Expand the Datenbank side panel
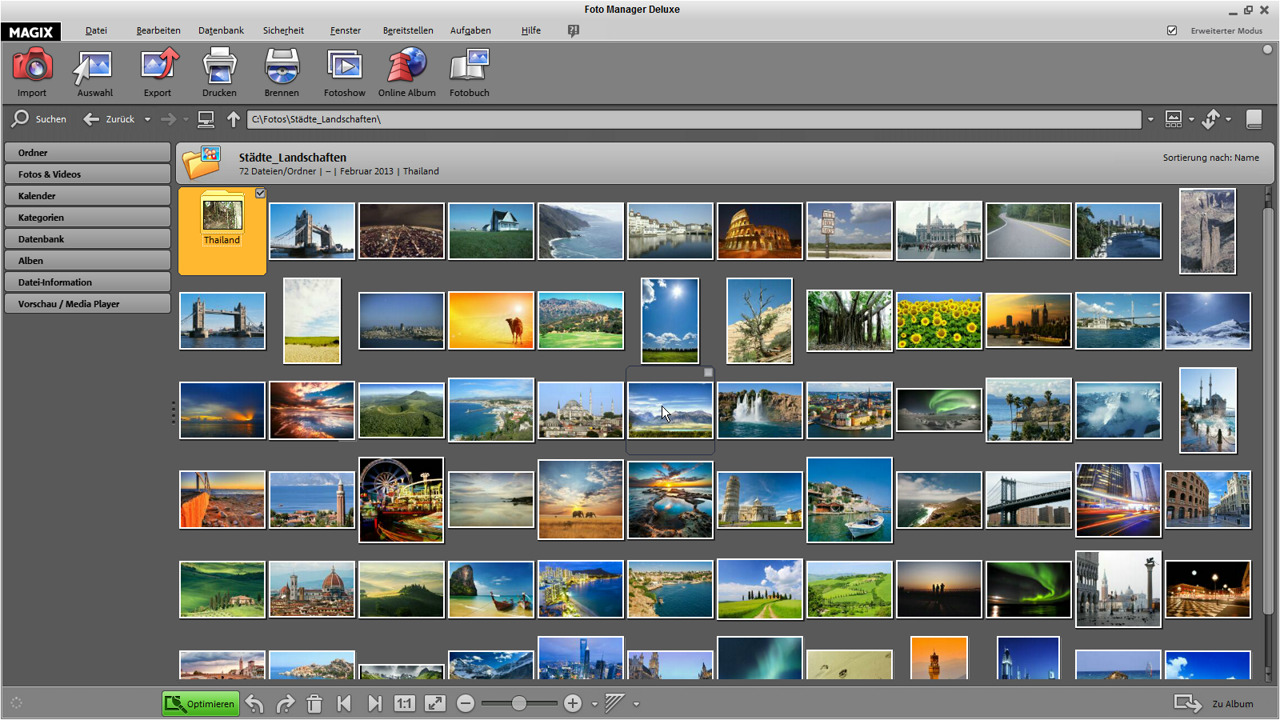1280x720 pixels. click(x=87, y=239)
